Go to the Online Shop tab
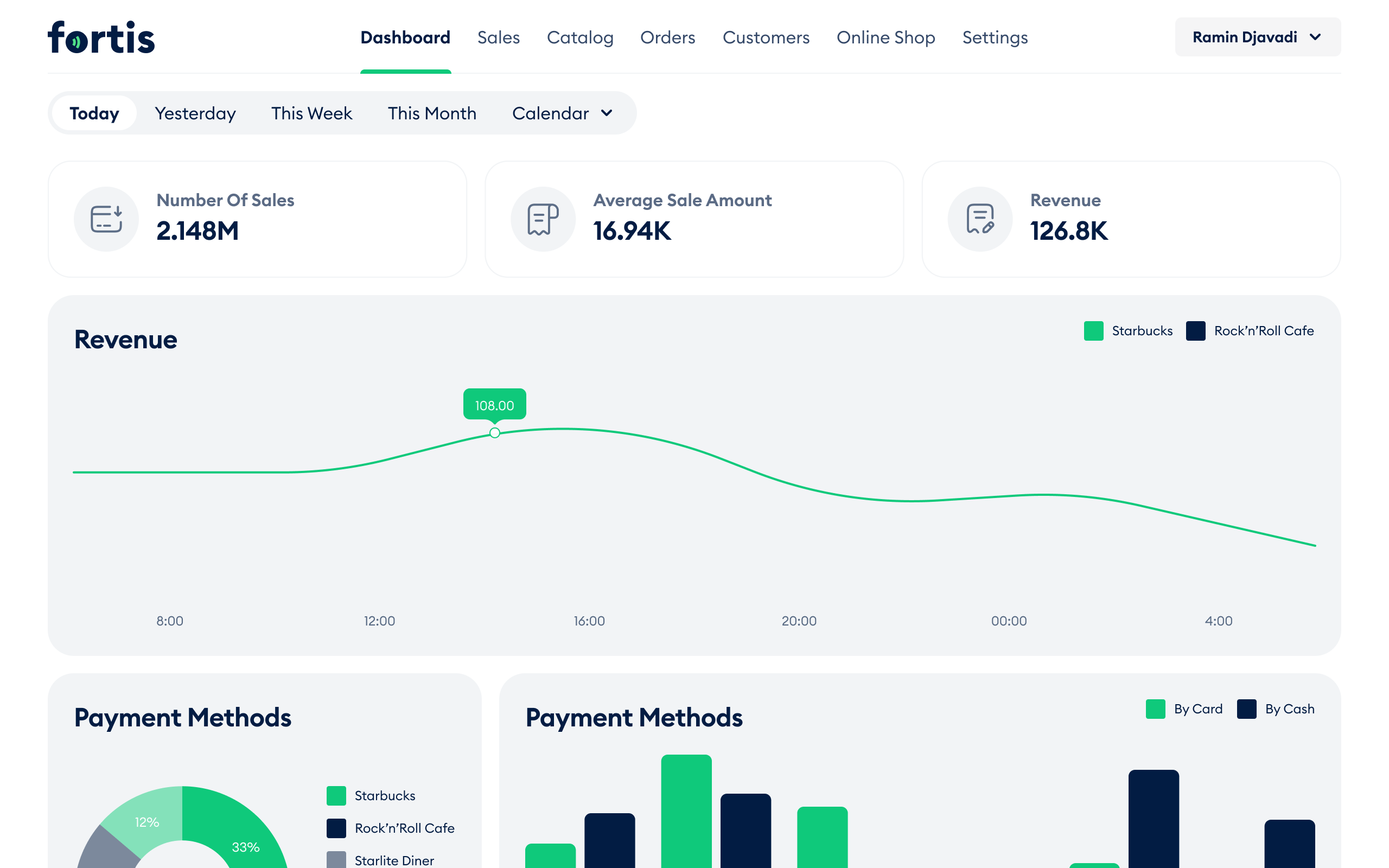 click(x=885, y=37)
